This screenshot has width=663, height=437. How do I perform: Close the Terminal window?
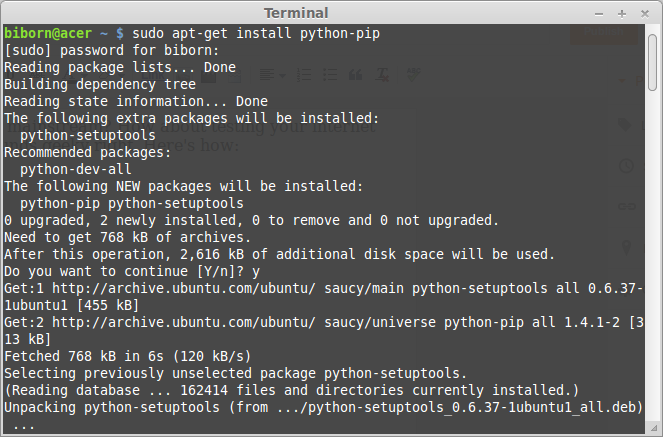(x=645, y=13)
